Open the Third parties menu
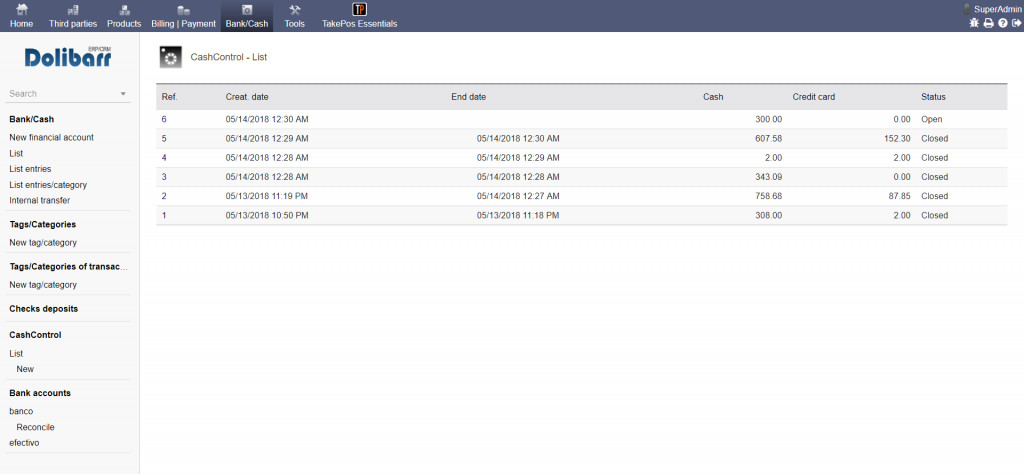 pos(73,16)
